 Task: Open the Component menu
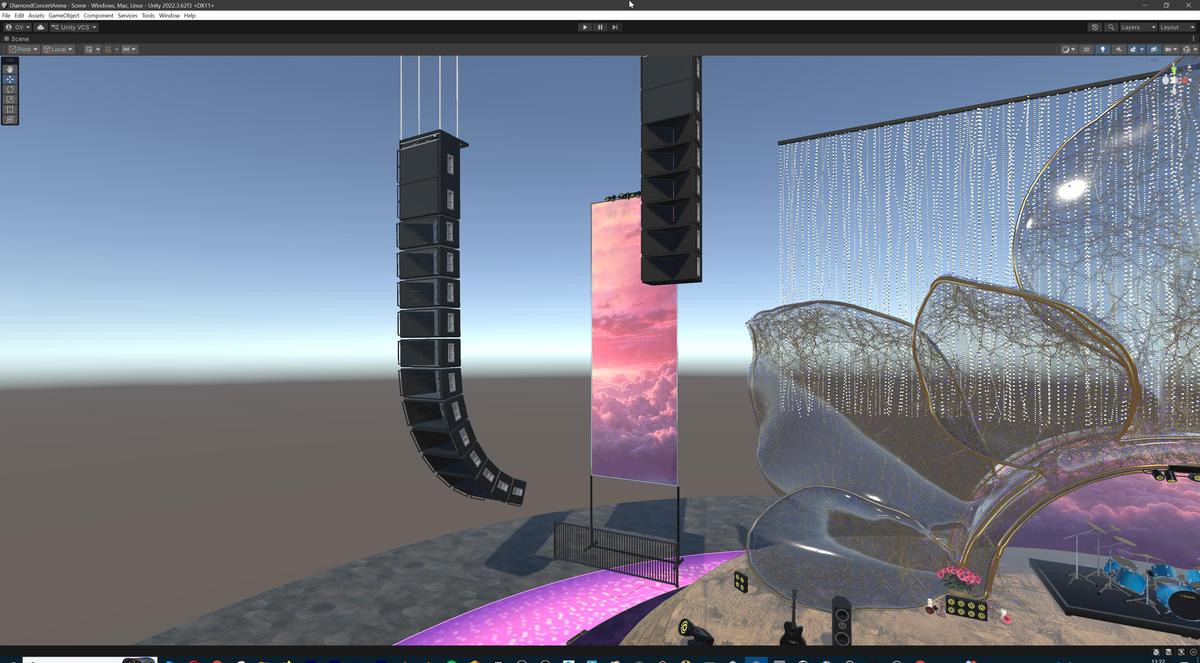point(98,16)
